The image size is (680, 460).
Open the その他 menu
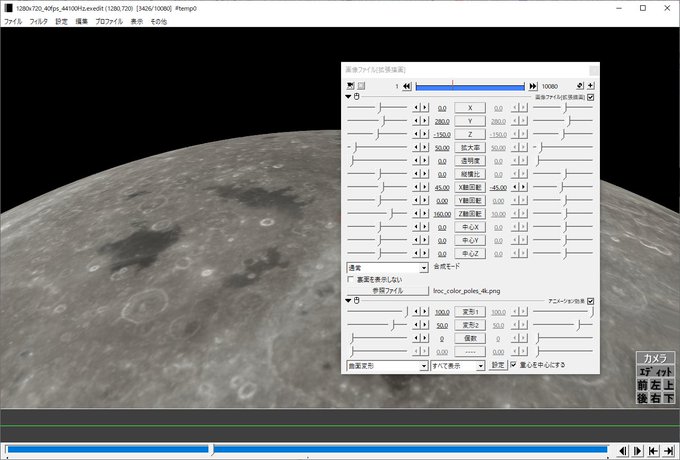158,21
